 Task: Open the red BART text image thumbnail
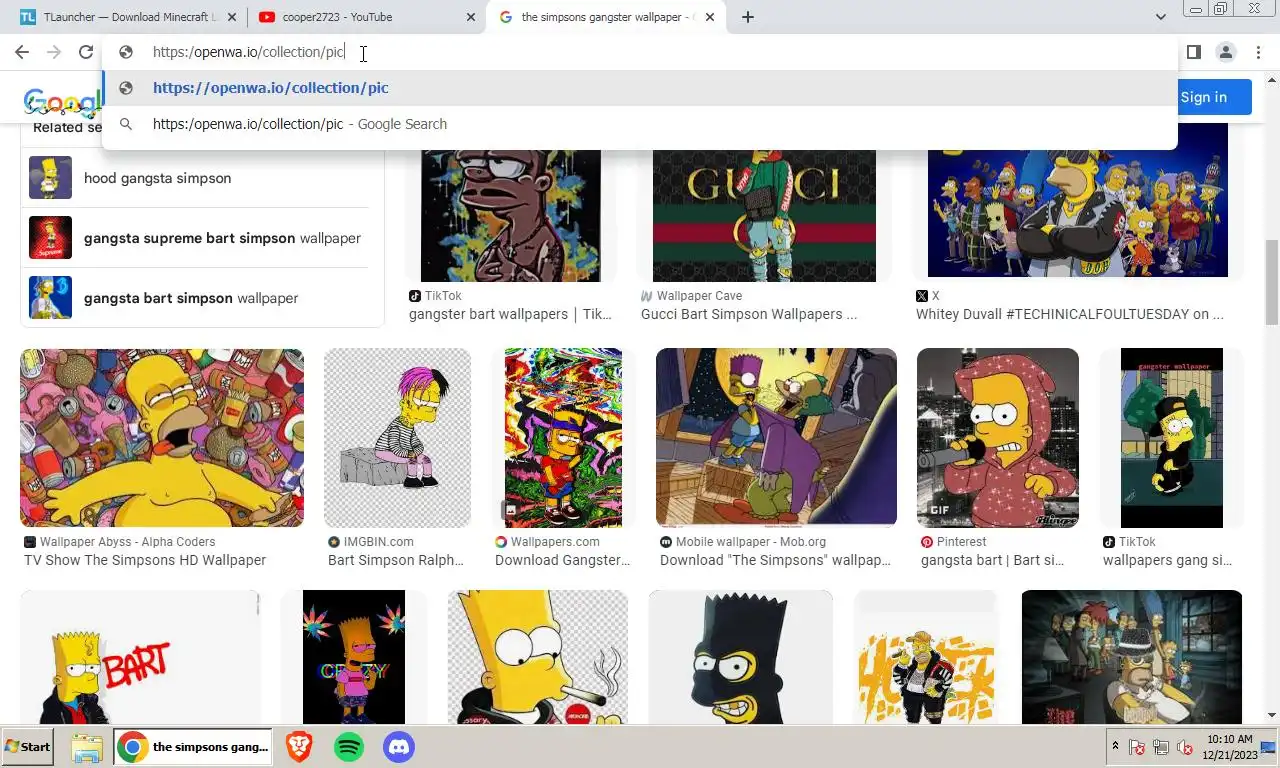click(140, 657)
